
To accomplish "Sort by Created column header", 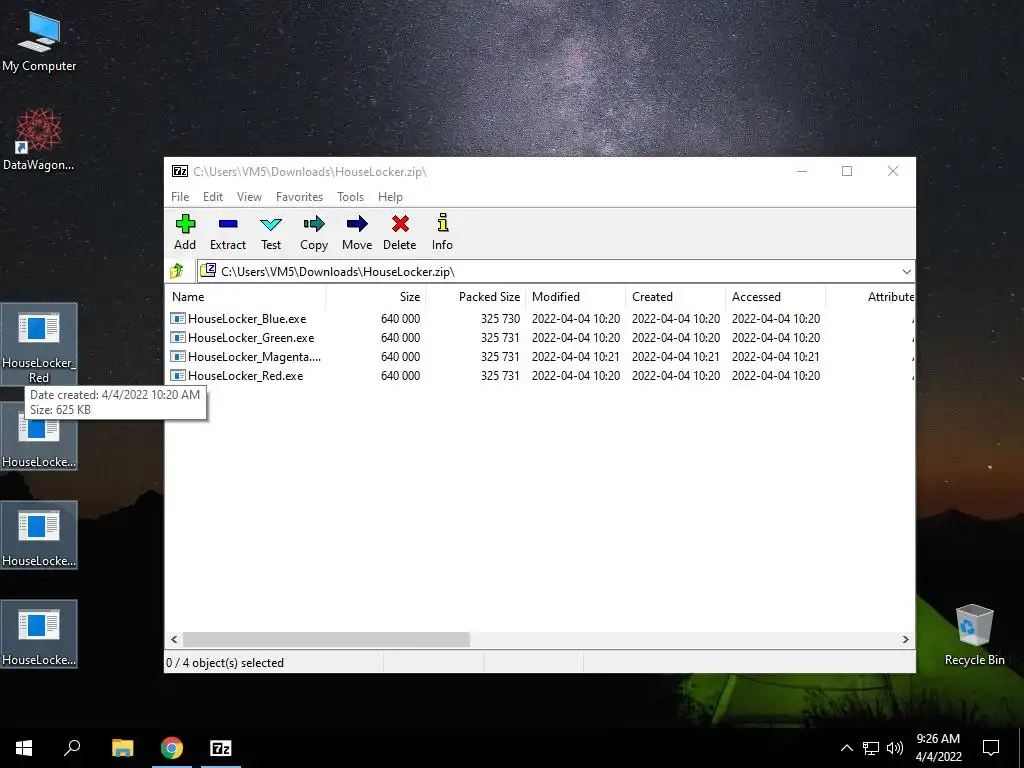I will click(675, 296).
